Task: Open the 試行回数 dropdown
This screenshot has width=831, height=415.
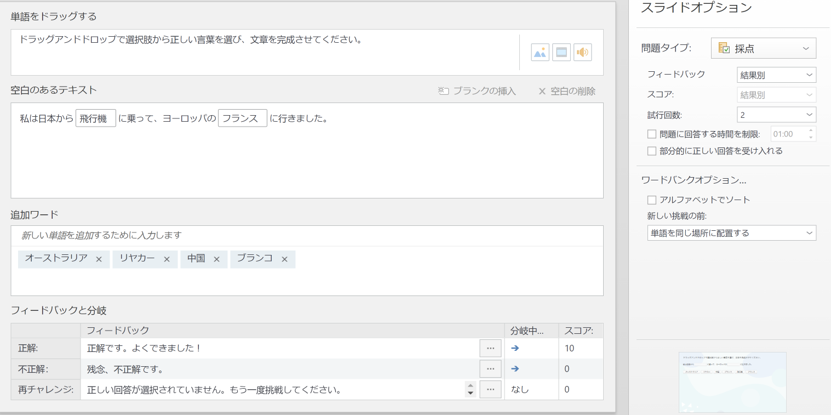Action: pyautogui.click(x=776, y=115)
